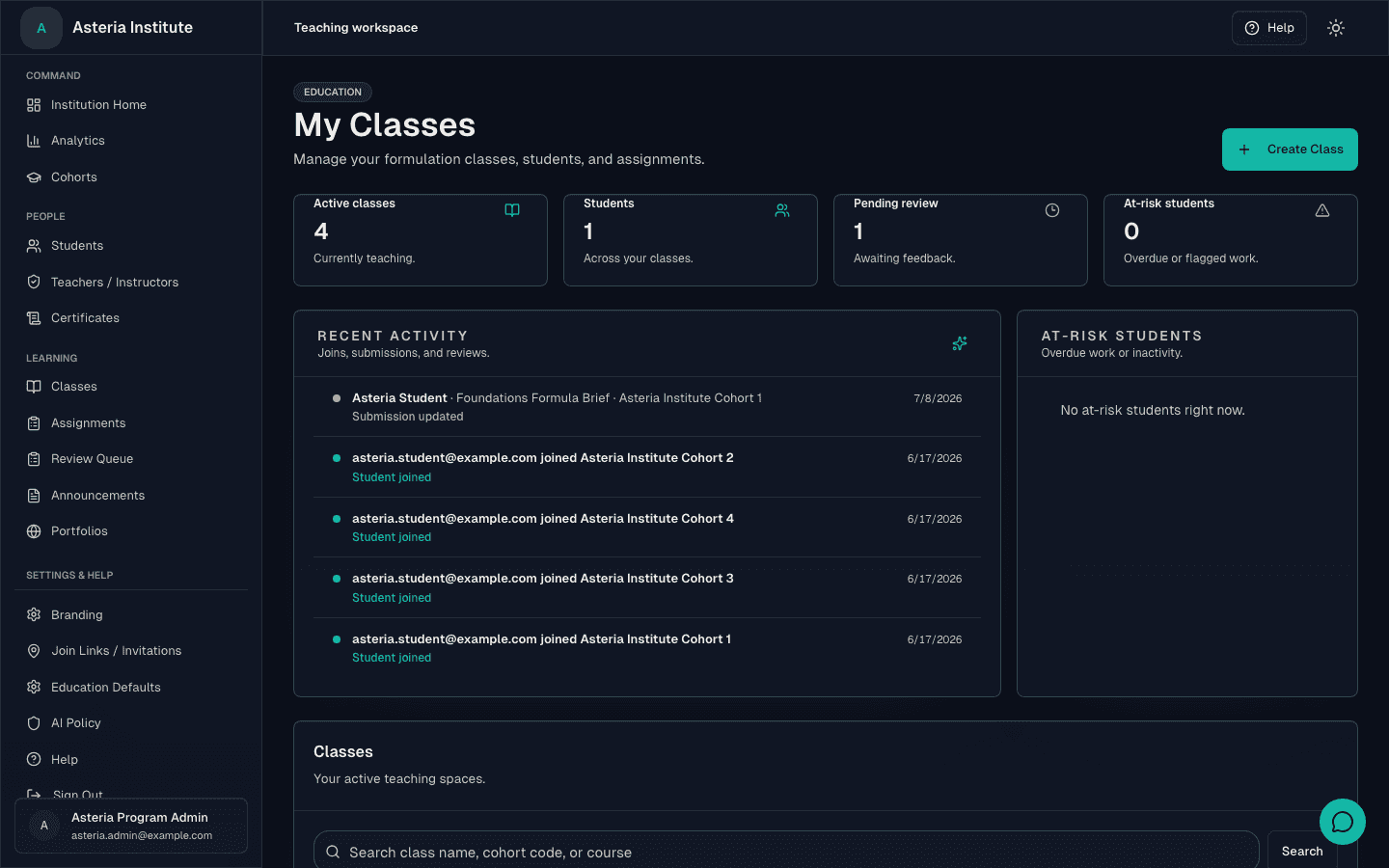1389x868 pixels.
Task: Click the Create Class button
Action: 1290,149
